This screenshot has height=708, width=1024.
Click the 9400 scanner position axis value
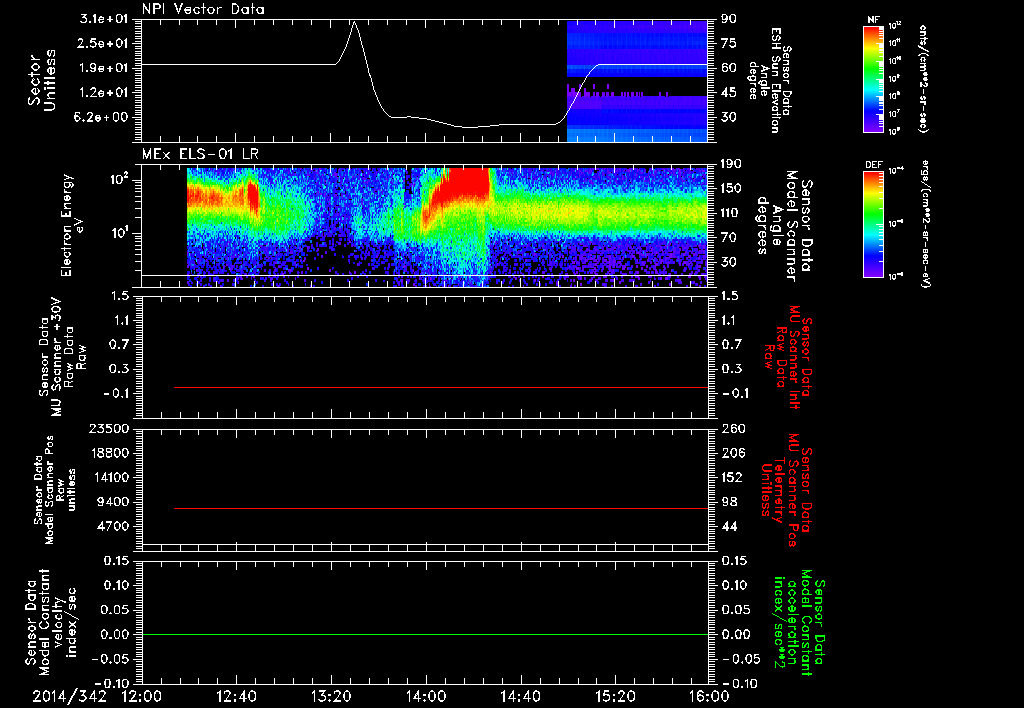point(113,502)
